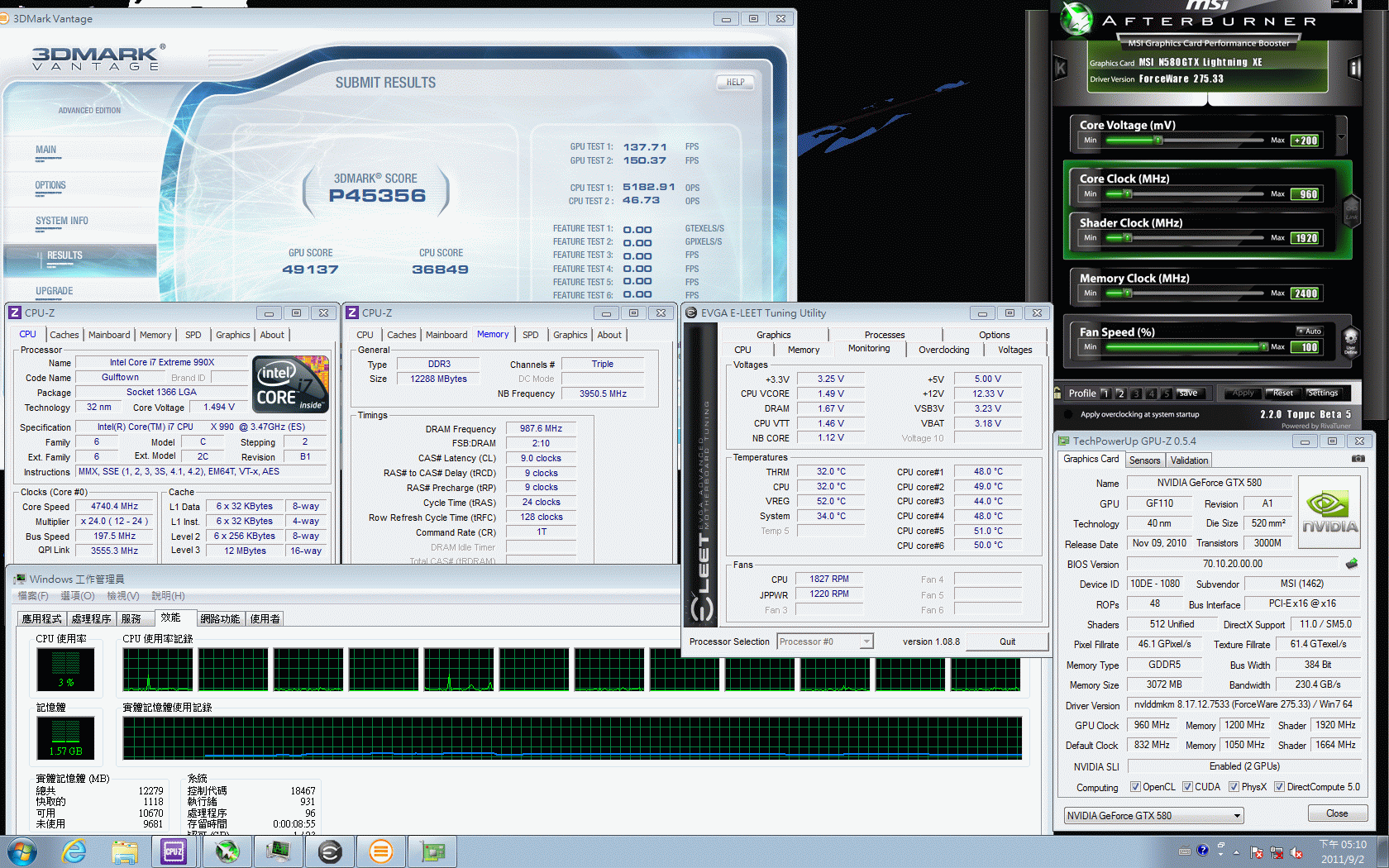Click the GPU-Z BIOS save chip icon

(1352, 564)
